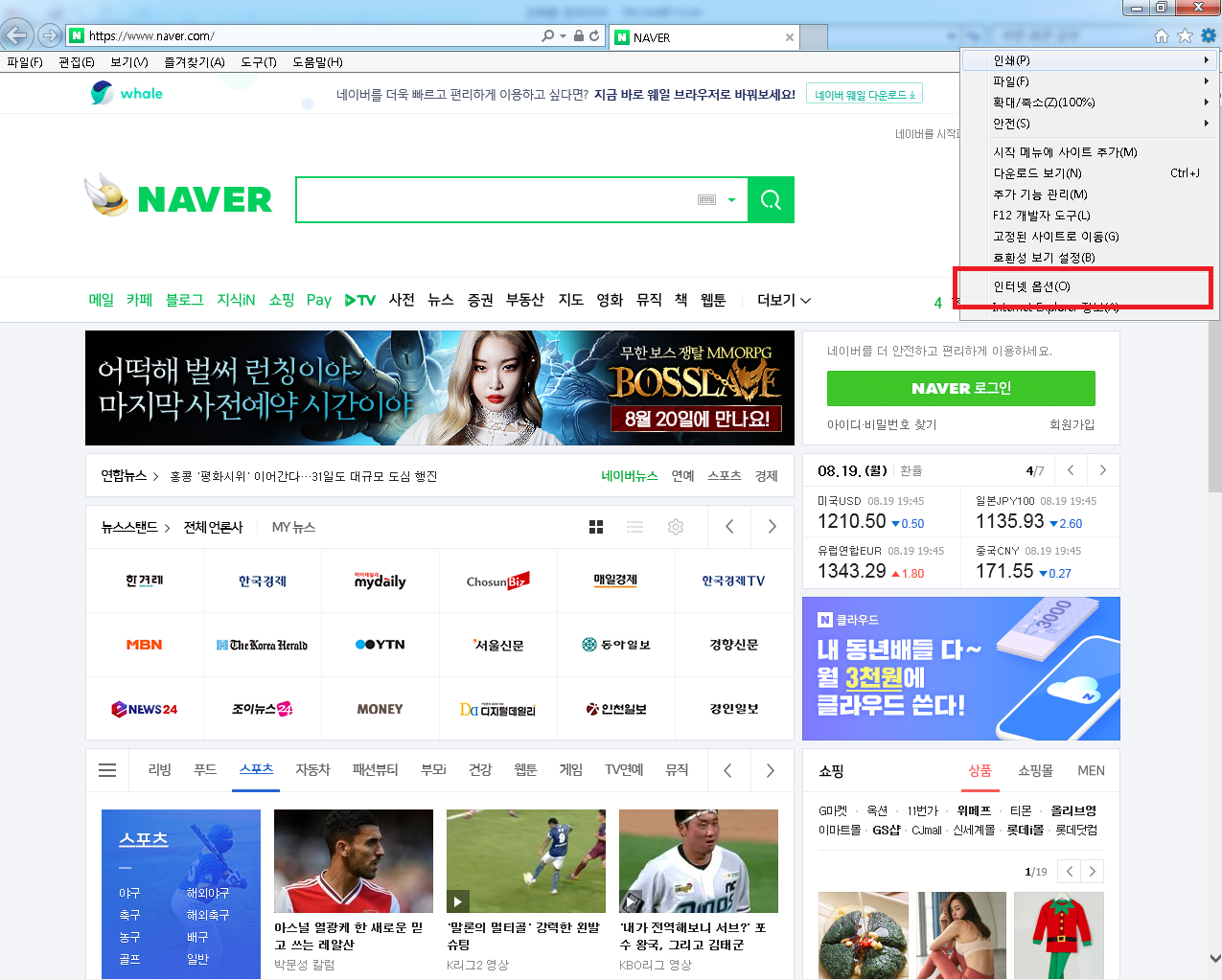
Task: Expand the 안전(S) submenu
Action: click(x=1090, y=124)
